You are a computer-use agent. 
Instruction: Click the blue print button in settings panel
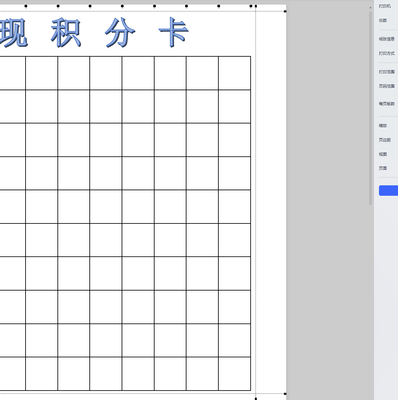(x=388, y=191)
